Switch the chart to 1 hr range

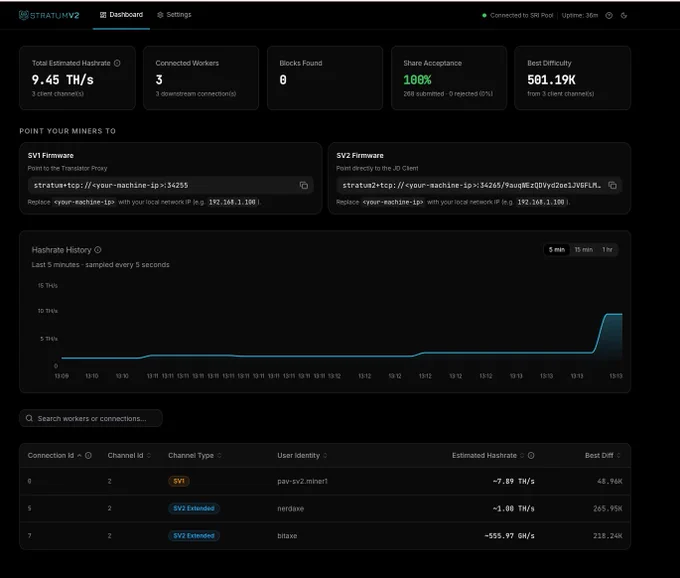coord(607,249)
